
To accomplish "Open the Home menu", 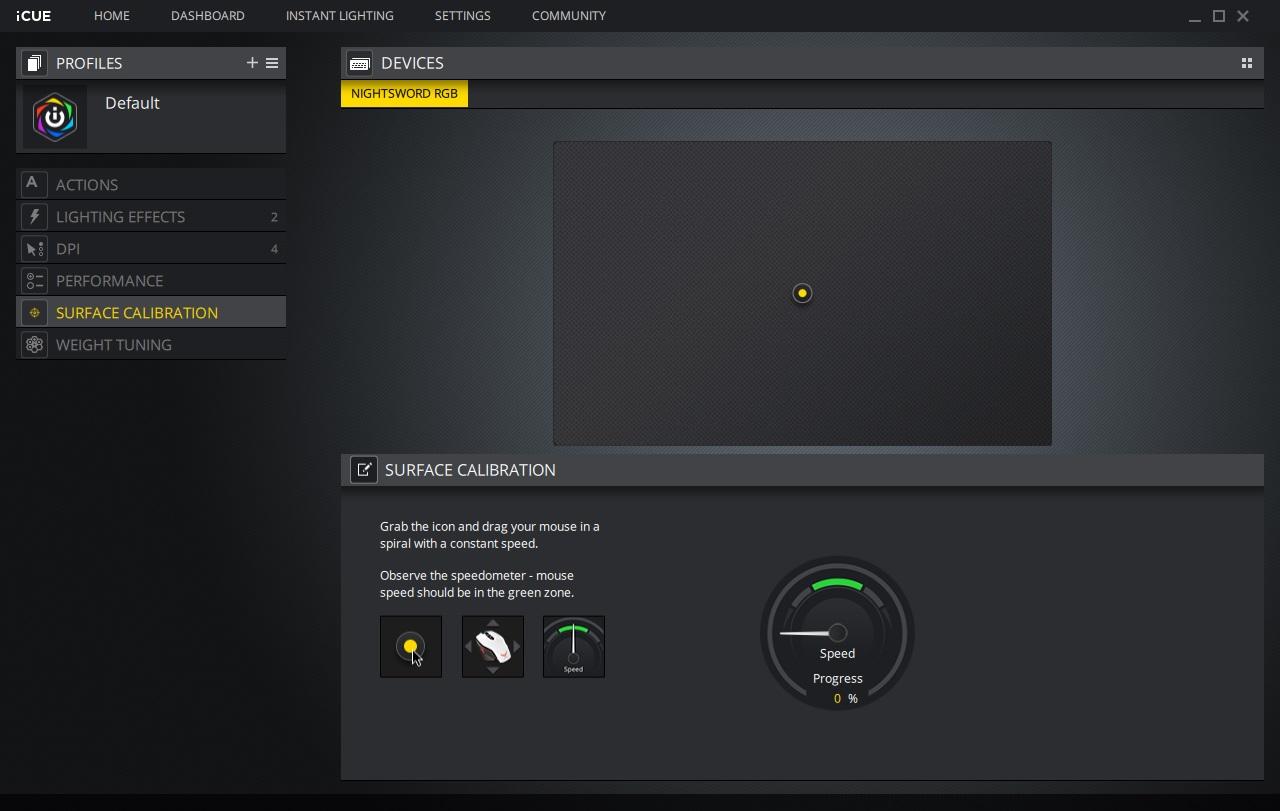I will [112, 16].
